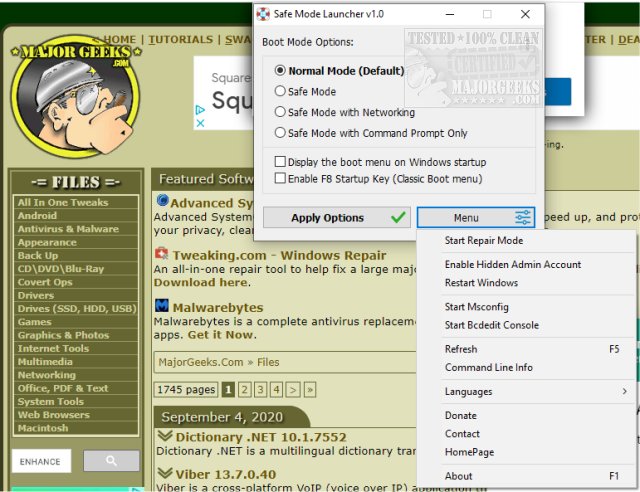Click the ENHANCE search input field
The height and width of the screenshot is (492, 640).
pyautogui.click(x=41, y=461)
